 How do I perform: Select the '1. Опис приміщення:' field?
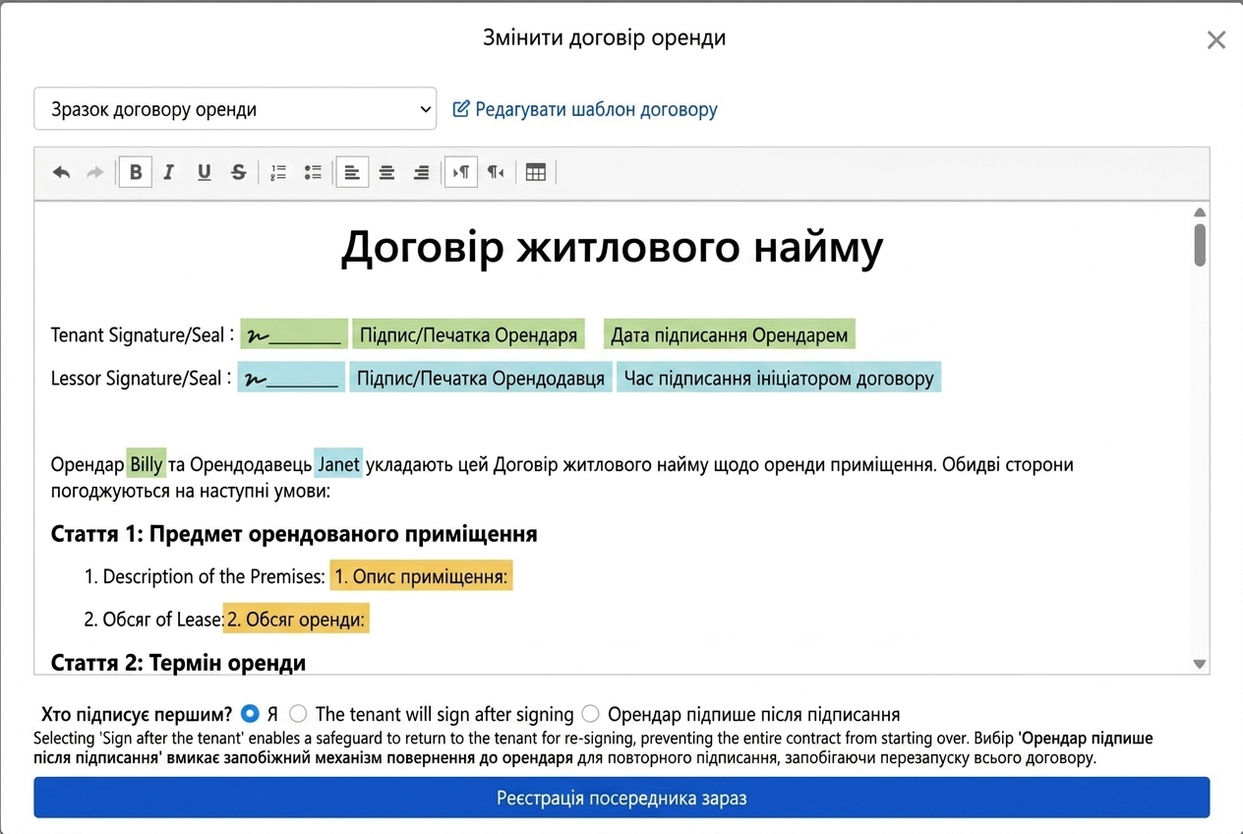[421, 576]
